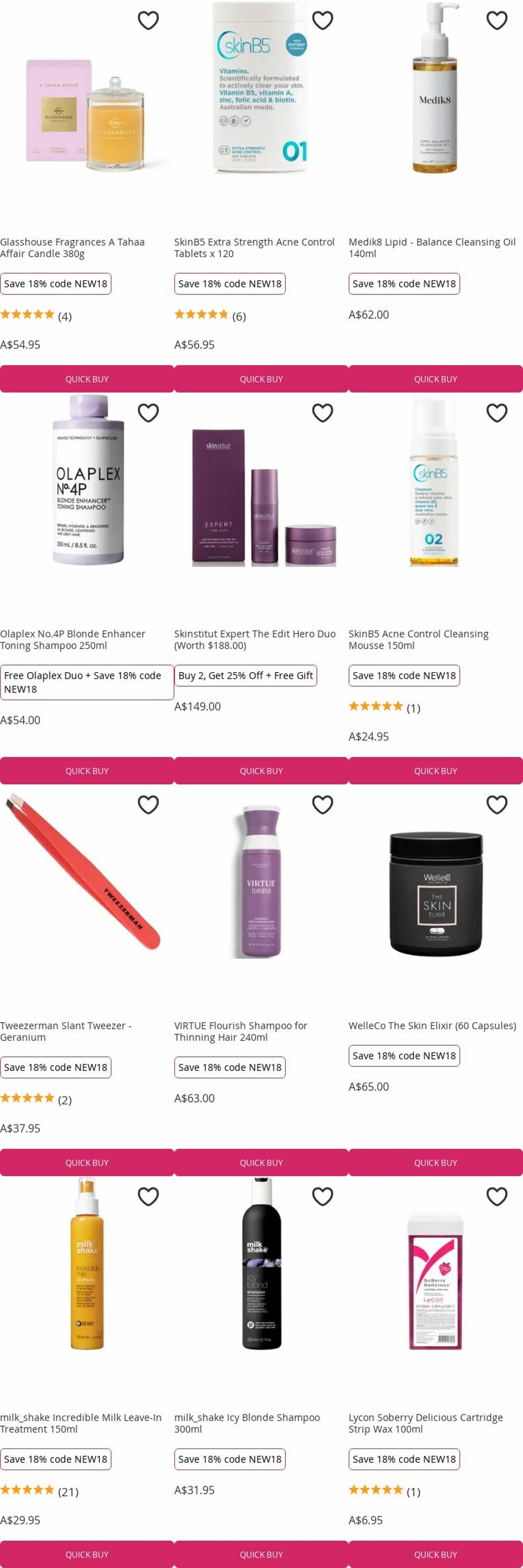The height and width of the screenshot is (1568, 523).
Task: Quick buy WelleCo The Skin Elixir
Action: pyautogui.click(x=435, y=1162)
